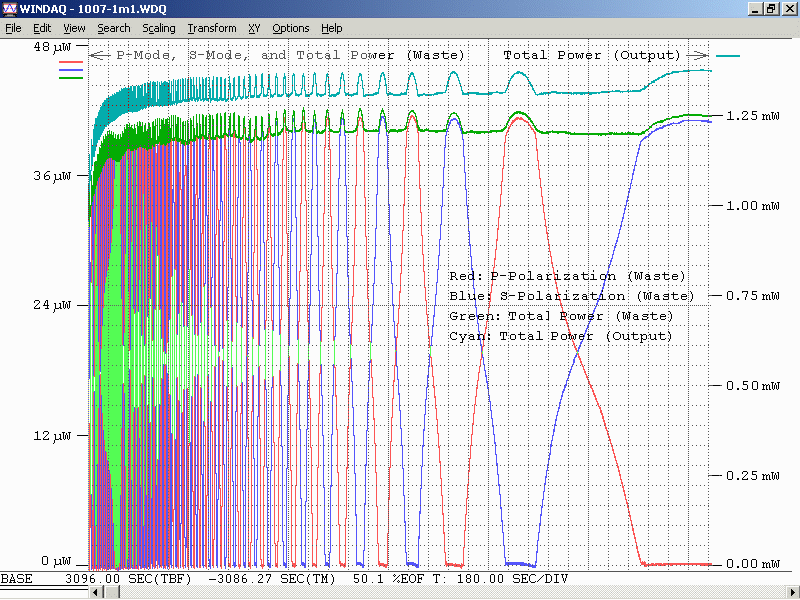Click the WinDaq application icon in title bar
The width and height of the screenshot is (800, 600).
pyautogui.click(x=10, y=9)
